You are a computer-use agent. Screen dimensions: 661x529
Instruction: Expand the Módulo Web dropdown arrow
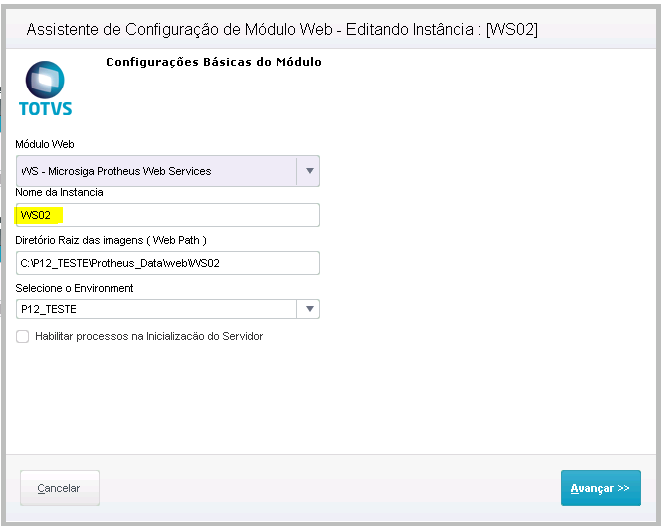pos(309,171)
